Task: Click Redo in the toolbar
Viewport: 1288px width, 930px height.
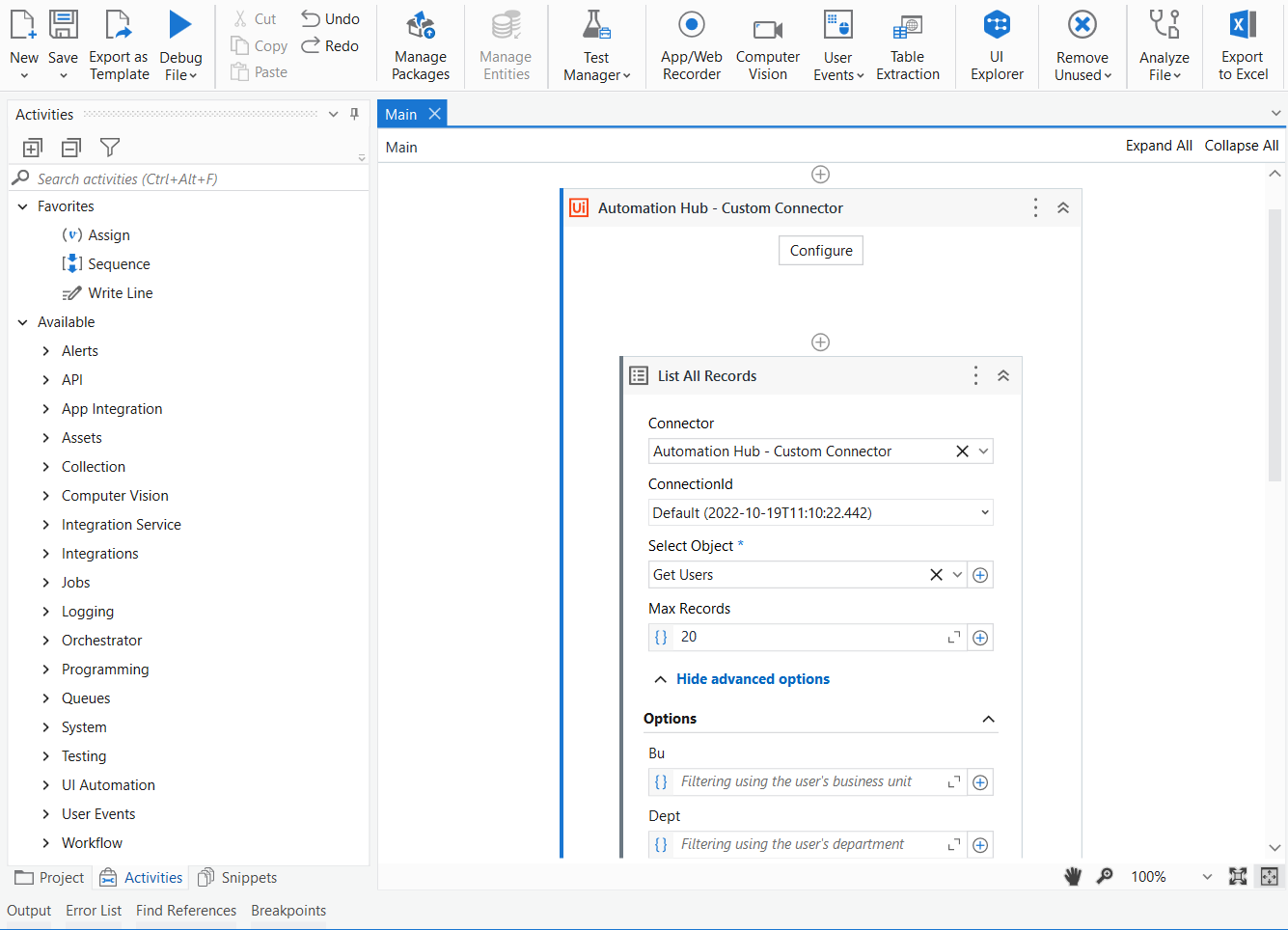Action: (x=330, y=45)
